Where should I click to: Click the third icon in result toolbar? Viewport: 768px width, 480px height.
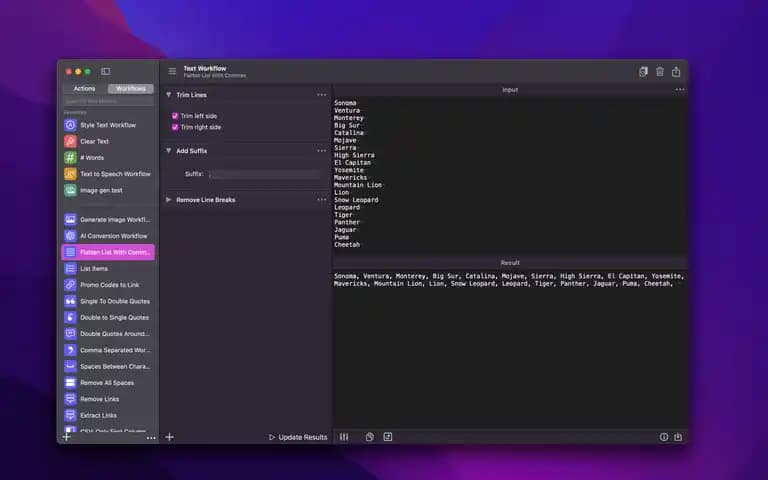[x=387, y=437]
